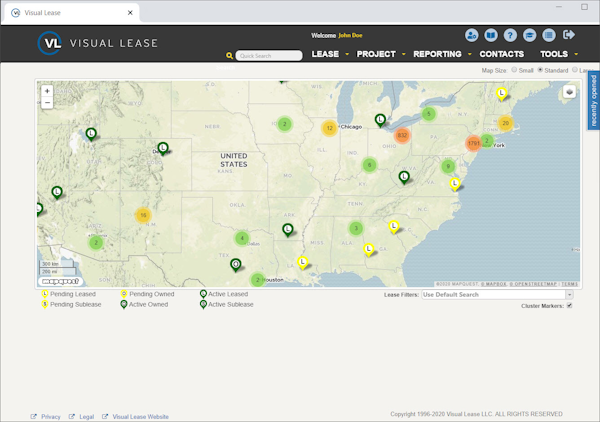
Task: Click the question mark help icon
Action: click(x=510, y=35)
